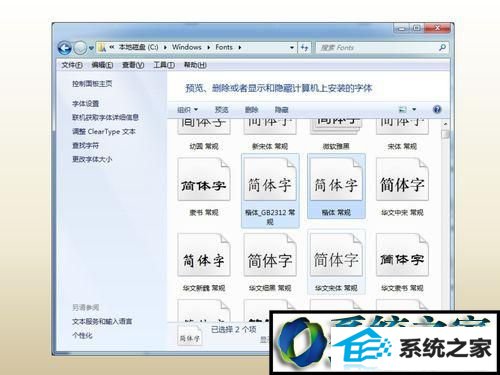Viewport: 500px width, 375px height.
Task: Select the 楷体 常规 font icon
Action: tap(336, 180)
